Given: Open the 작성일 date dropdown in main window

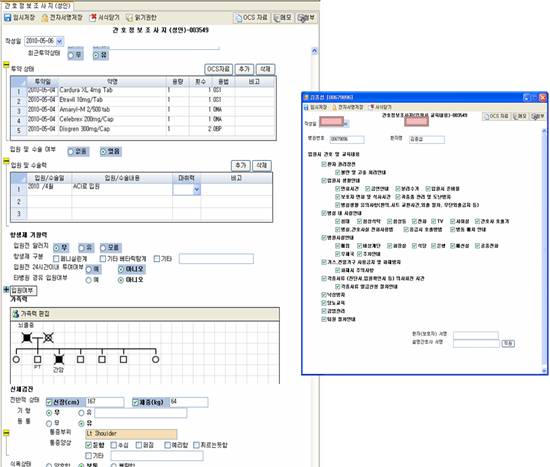Looking at the screenshot, I should click(x=59, y=41).
